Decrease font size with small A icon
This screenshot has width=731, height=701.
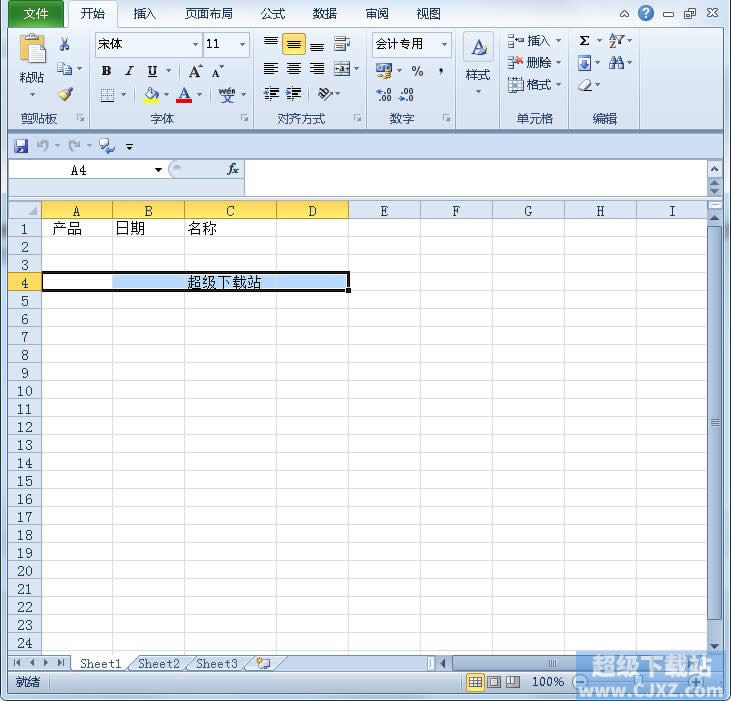coord(217,71)
